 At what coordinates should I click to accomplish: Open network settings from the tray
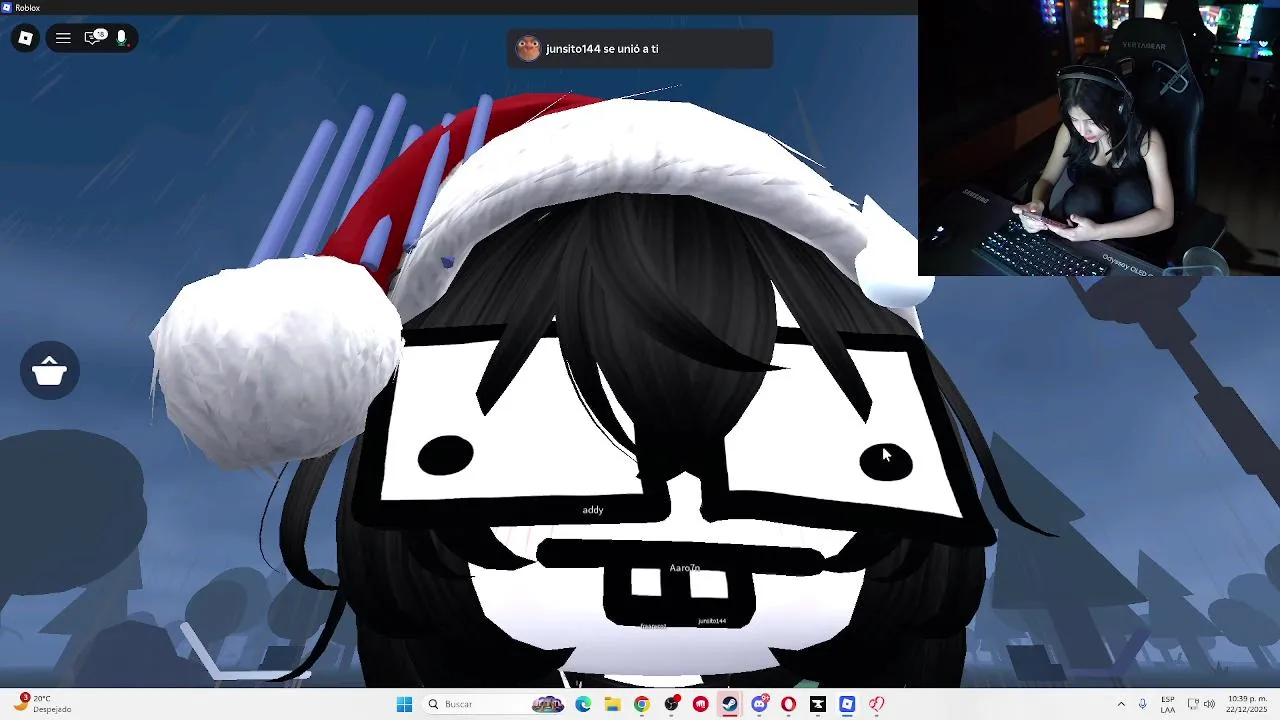[1193, 704]
